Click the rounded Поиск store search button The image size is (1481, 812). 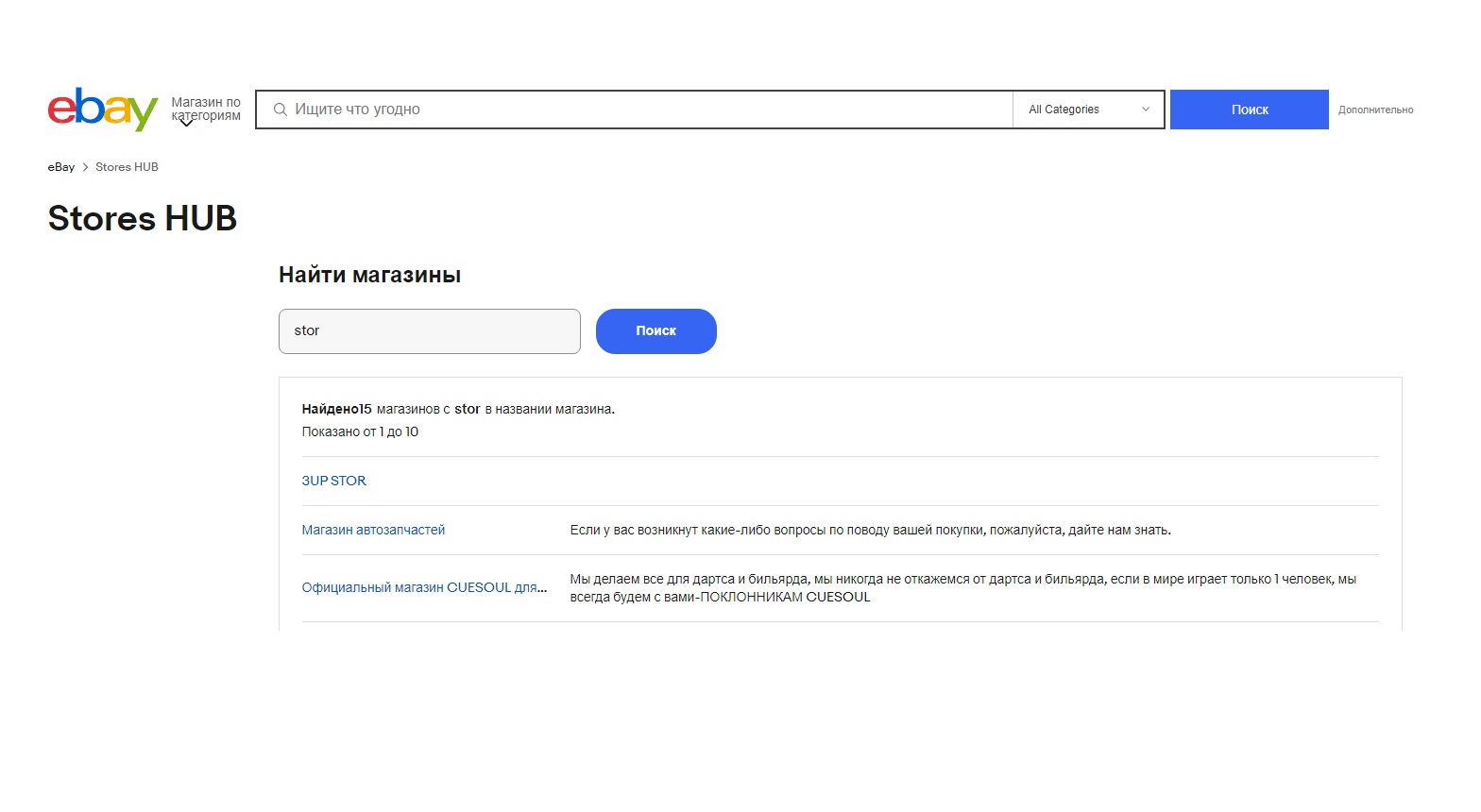pos(656,331)
